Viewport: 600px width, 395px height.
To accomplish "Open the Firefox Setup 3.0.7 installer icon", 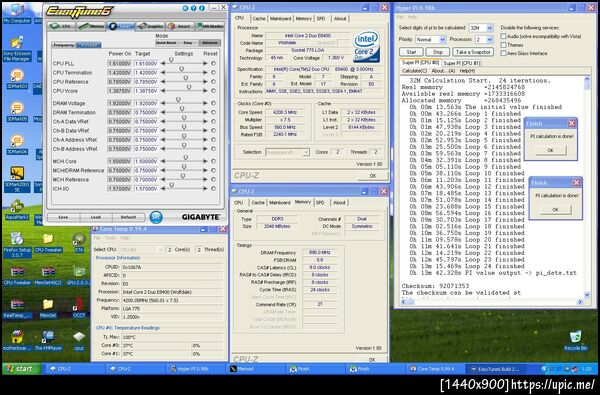I will tap(17, 245).
